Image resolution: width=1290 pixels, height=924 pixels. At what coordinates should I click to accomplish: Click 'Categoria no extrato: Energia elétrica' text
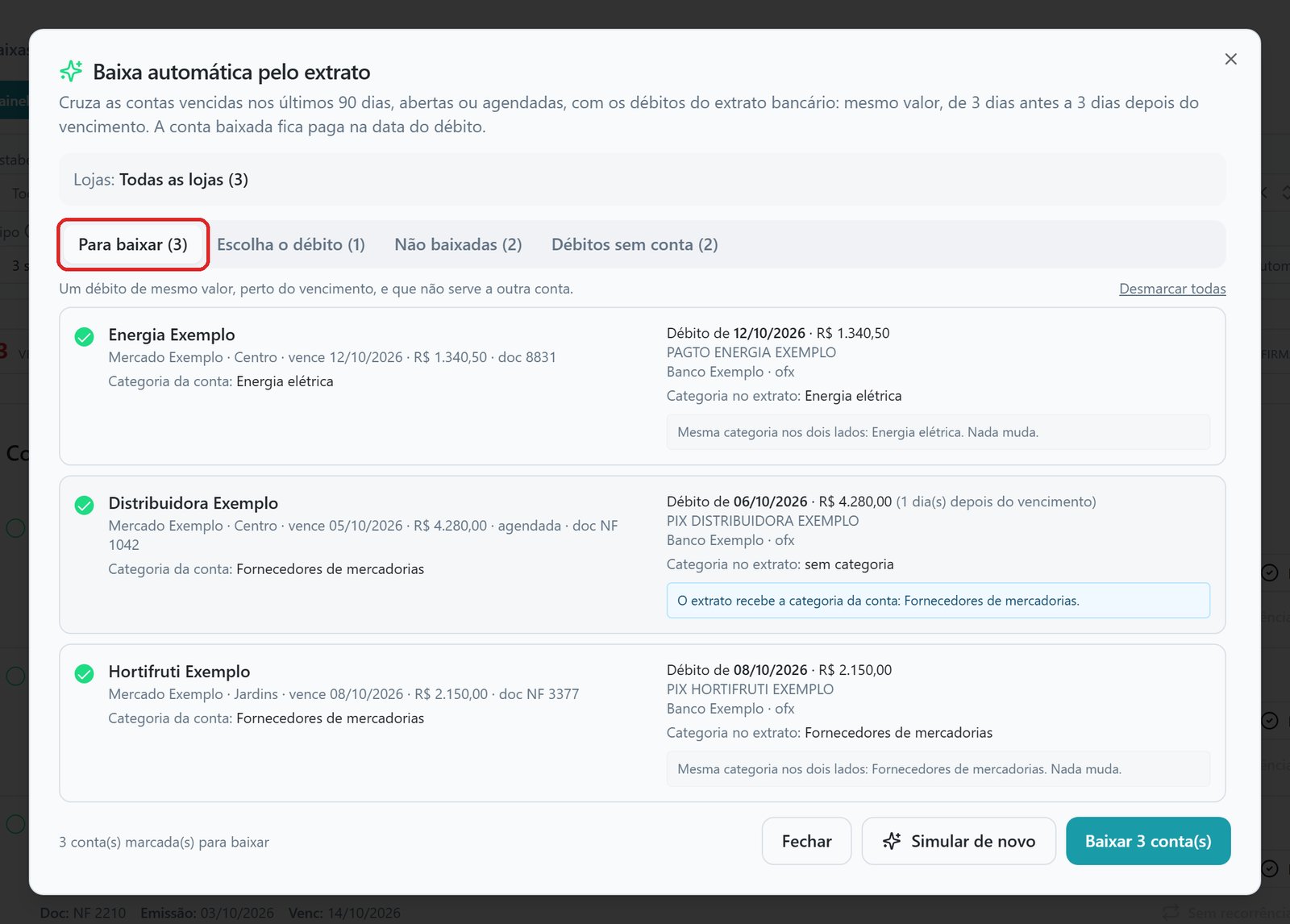[784, 396]
